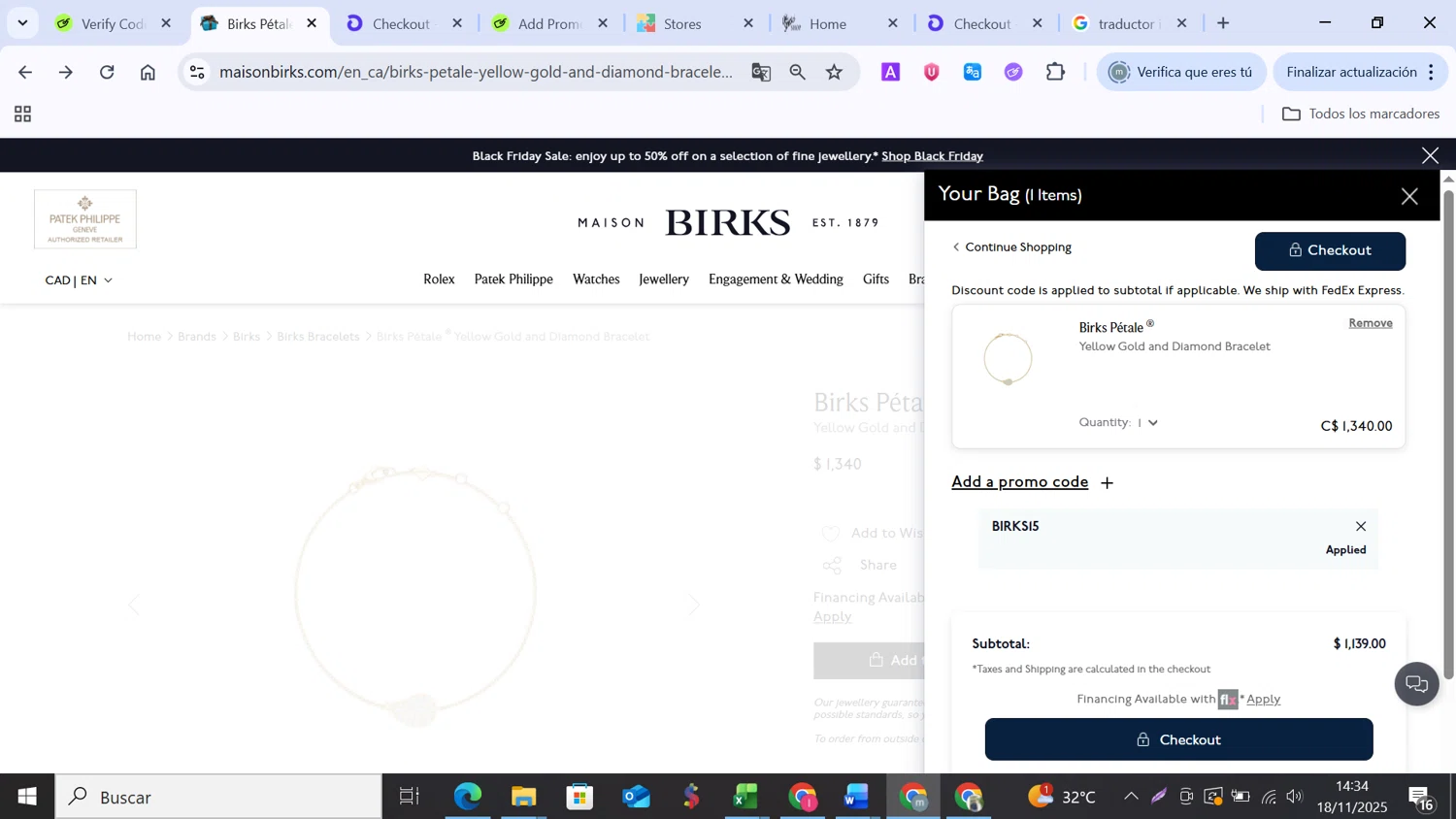Image resolution: width=1456 pixels, height=819 pixels.
Task: Click the Brands breadcrumb link
Action: pos(197,337)
